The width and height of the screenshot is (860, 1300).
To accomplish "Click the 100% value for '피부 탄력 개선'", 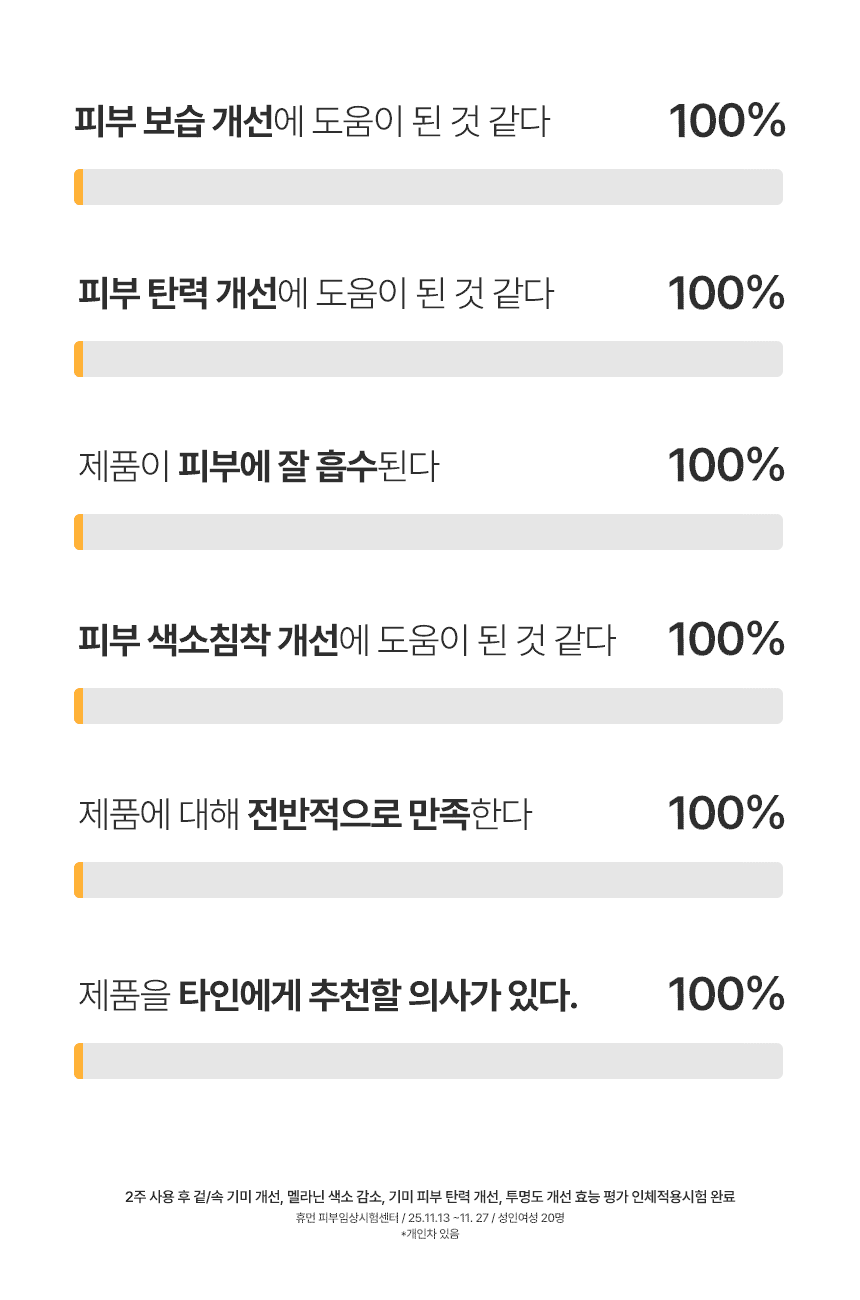I will [726, 294].
